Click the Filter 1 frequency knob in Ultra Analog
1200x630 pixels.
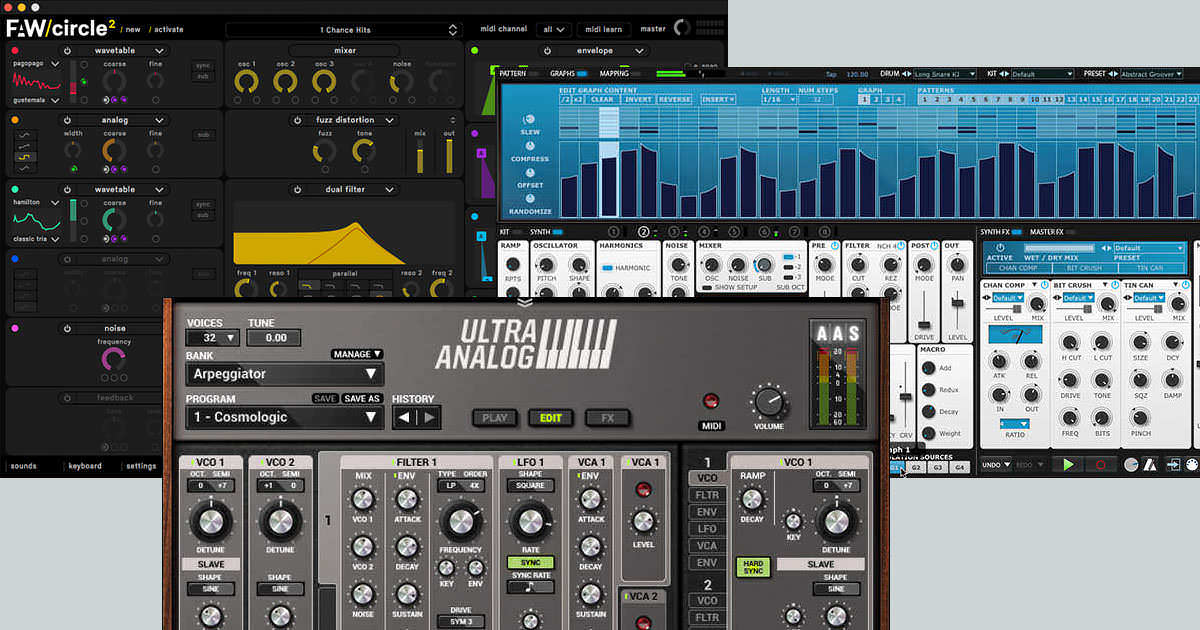coord(460,523)
